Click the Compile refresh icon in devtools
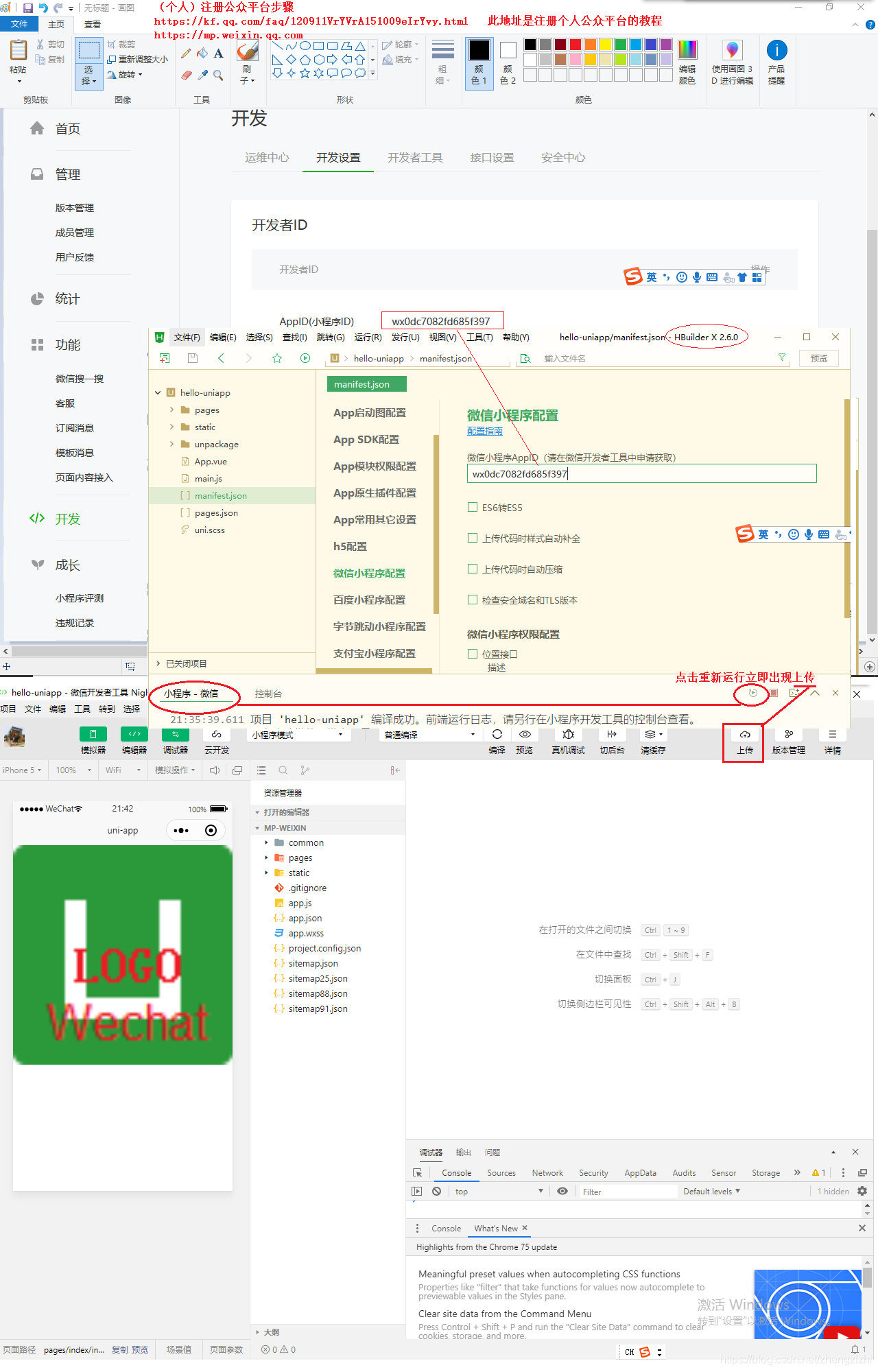878x1372 pixels. click(497, 734)
